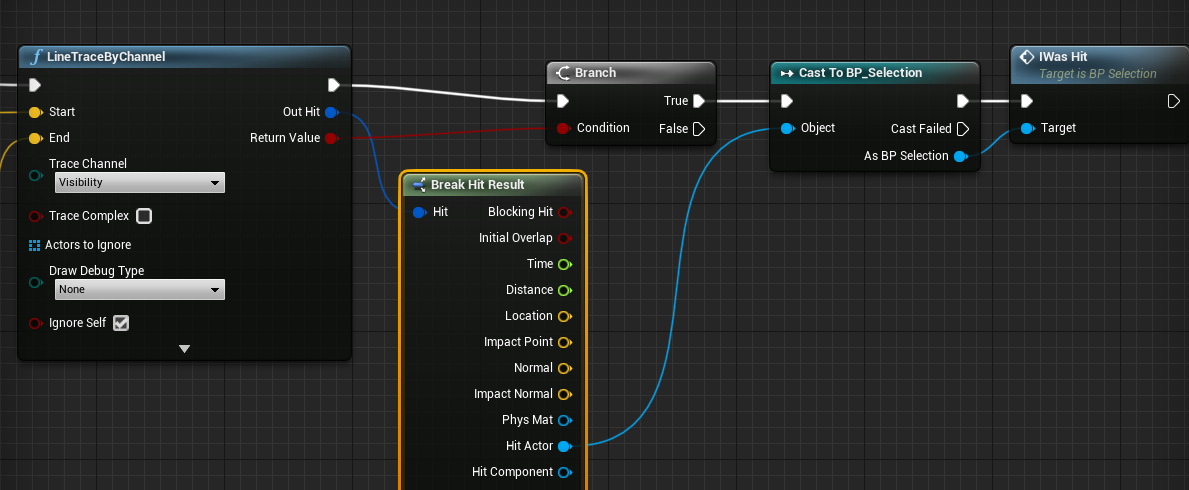Click the IWas Hit Target input pin
Image resolution: width=1189 pixels, height=490 pixels.
tap(1027, 128)
